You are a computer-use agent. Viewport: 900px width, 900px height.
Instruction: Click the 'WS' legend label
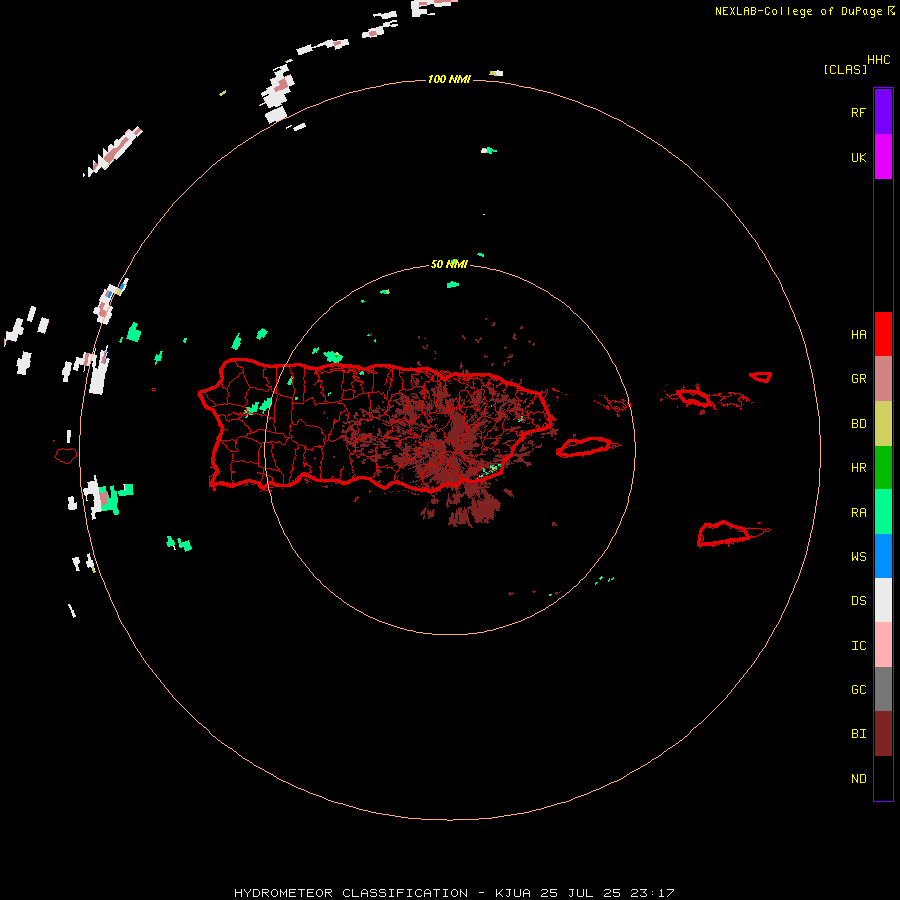point(858,557)
